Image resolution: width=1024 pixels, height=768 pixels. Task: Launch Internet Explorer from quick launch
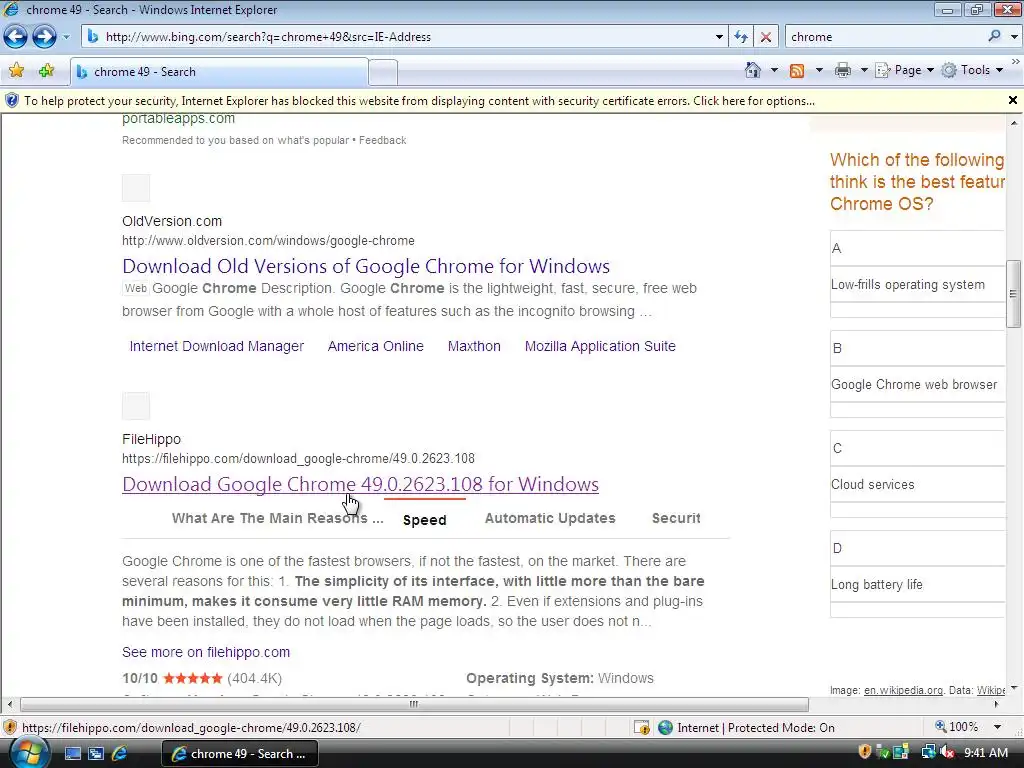click(x=120, y=754)
